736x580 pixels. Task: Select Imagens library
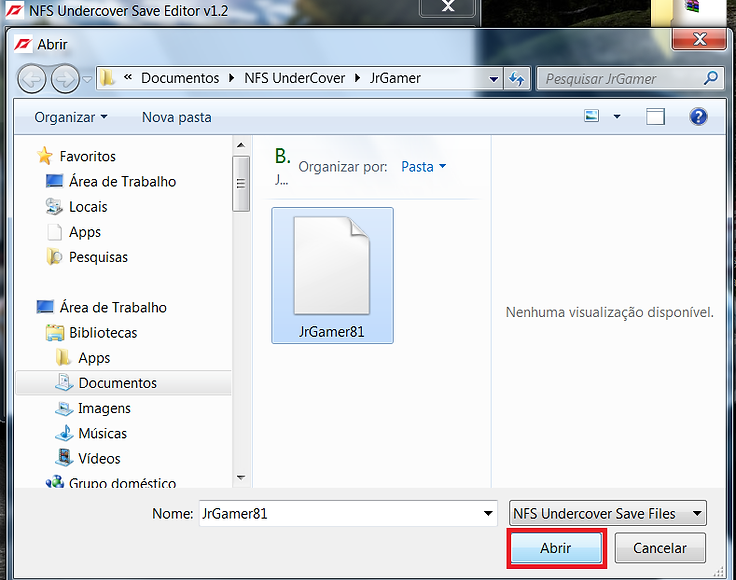pyautogui.click(x=104, y=409)
